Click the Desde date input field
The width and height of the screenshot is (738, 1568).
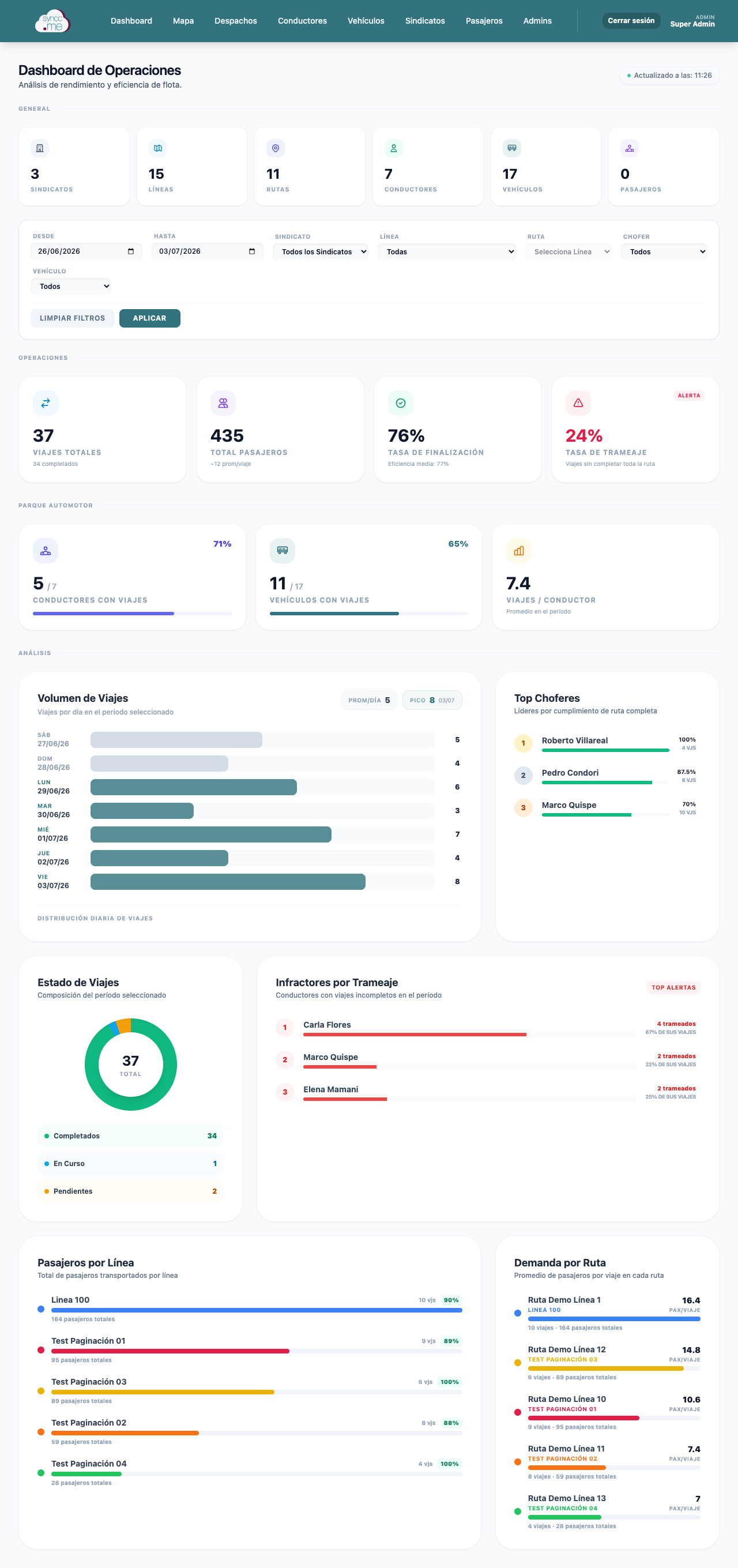86,251
